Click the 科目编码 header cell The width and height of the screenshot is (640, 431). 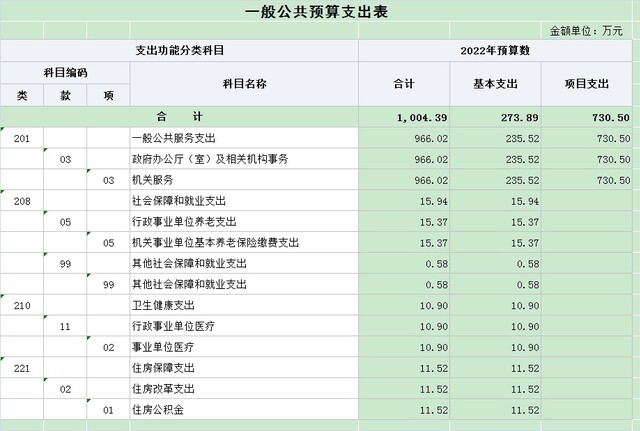(x=65, y=73)
